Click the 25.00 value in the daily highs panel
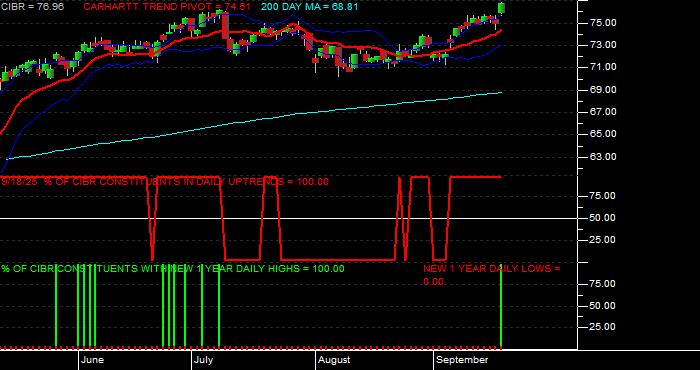Viewport: 700px width, 370px height. click(603, 327)
